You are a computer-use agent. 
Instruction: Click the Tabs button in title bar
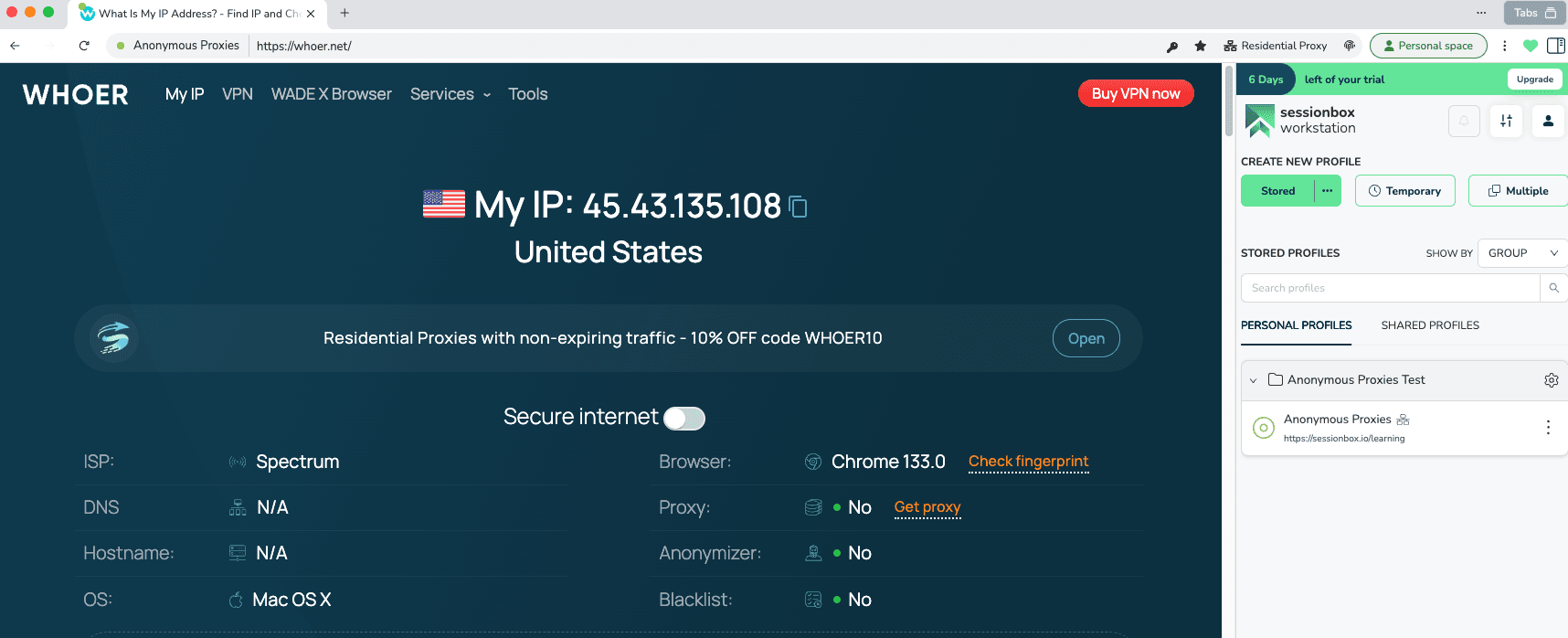tap(1534, 13)
